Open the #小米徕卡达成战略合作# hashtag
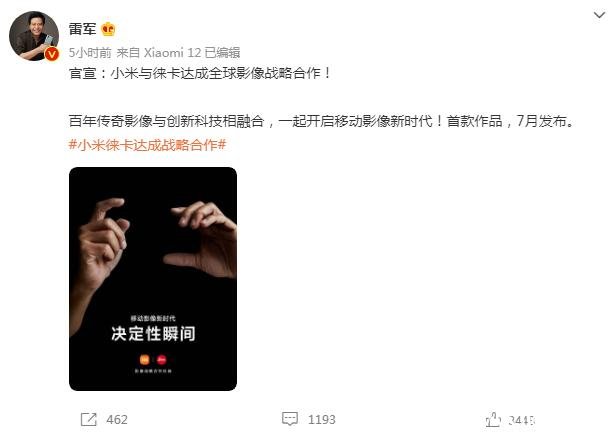The image size is (608, 434). click(x=147, y=145)
